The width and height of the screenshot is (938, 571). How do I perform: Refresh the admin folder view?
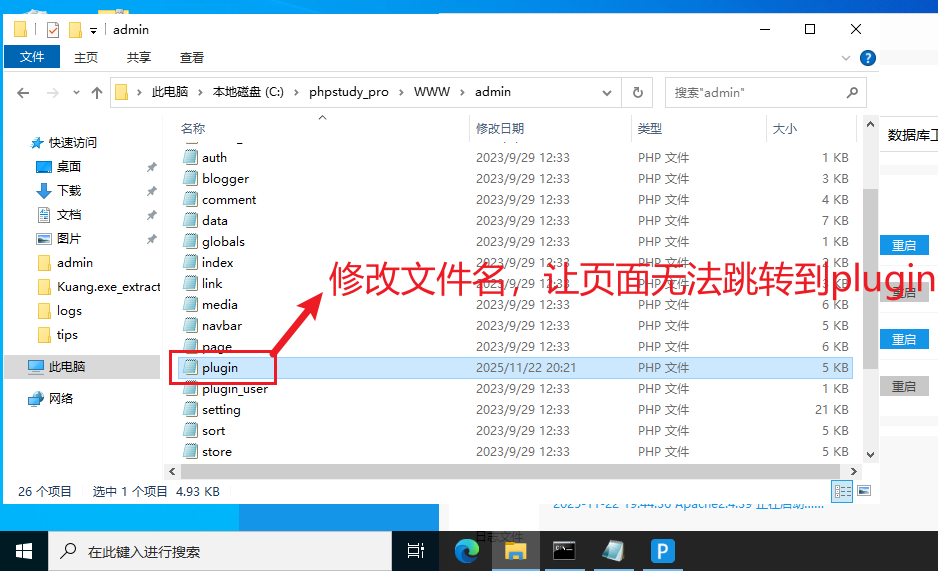[x=638, y=93]
